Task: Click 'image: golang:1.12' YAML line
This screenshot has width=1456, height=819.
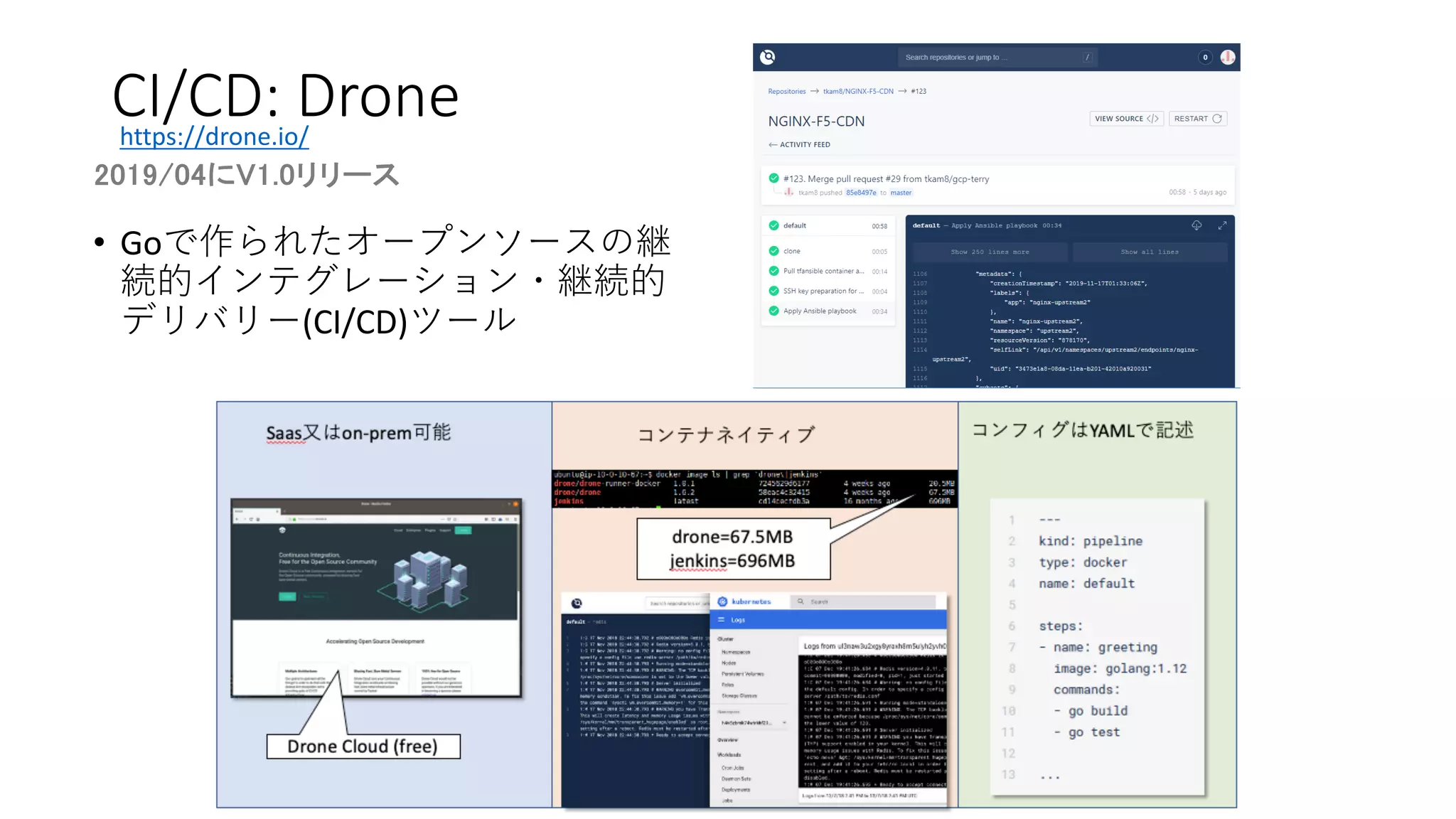Action: 1120,668
